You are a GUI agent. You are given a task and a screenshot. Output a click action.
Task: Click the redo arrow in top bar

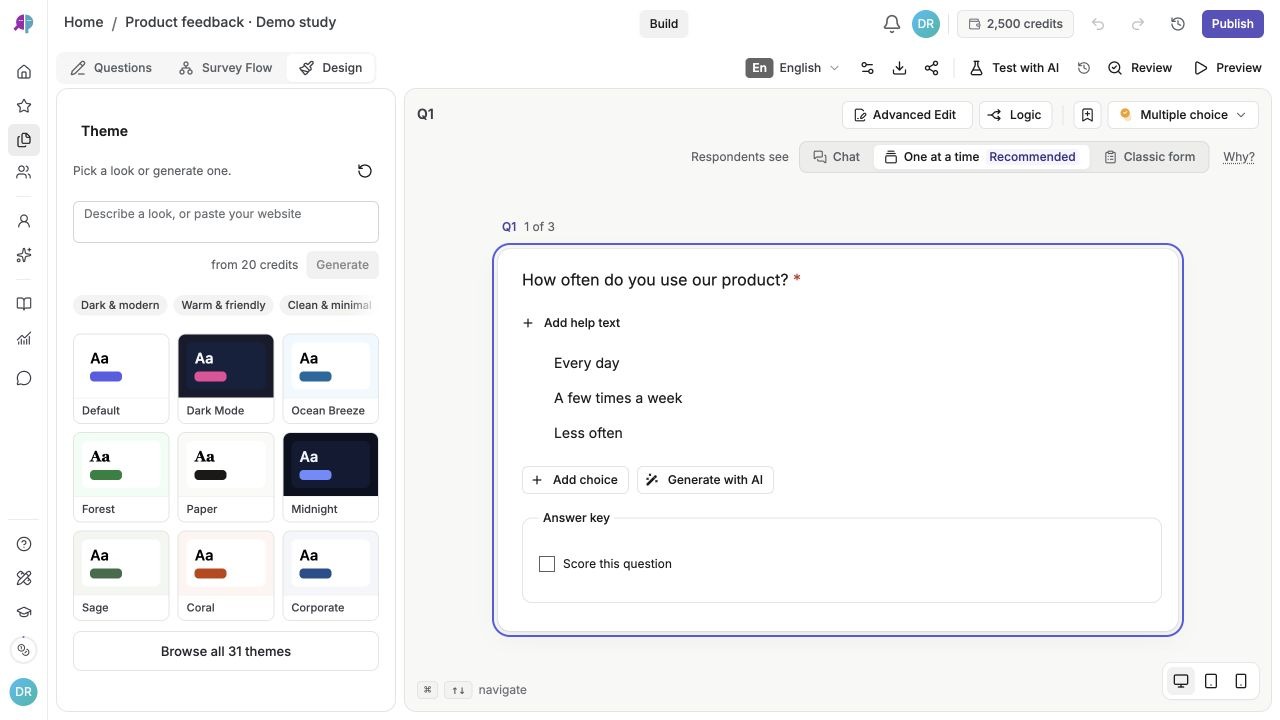pyautogui.click(x=1138, y=24)
